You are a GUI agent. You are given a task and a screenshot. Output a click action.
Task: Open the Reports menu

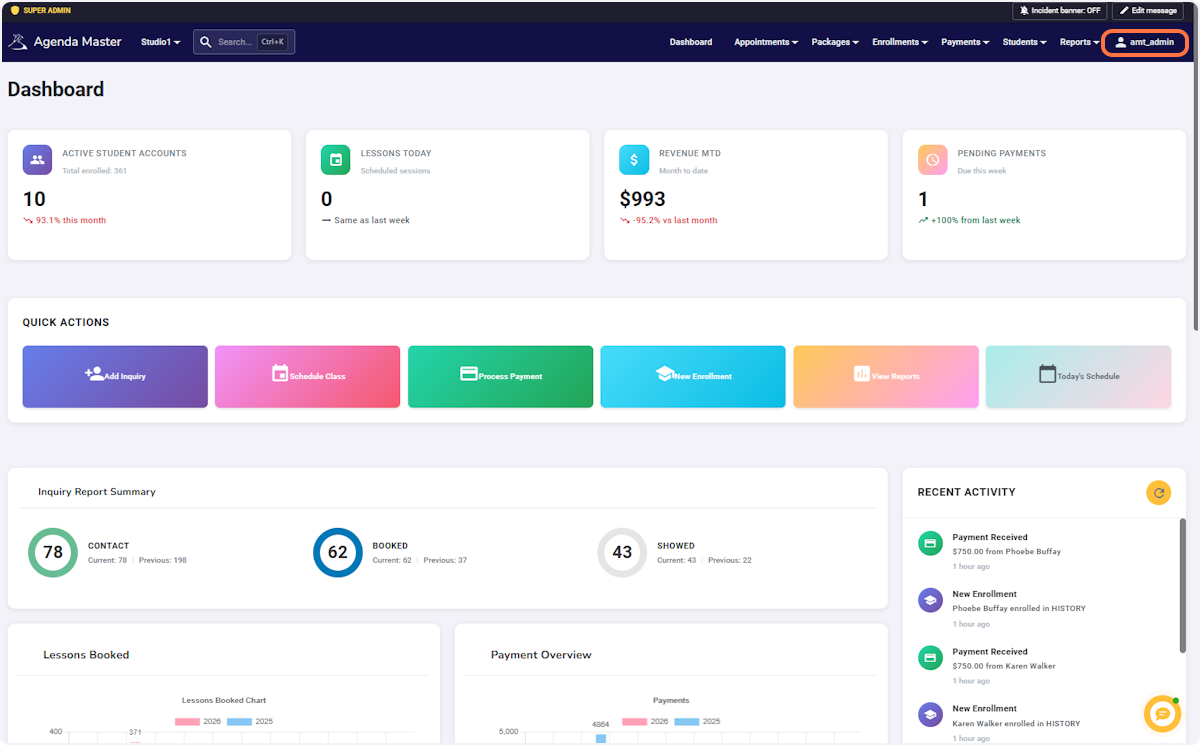(x=1079, y=42)
